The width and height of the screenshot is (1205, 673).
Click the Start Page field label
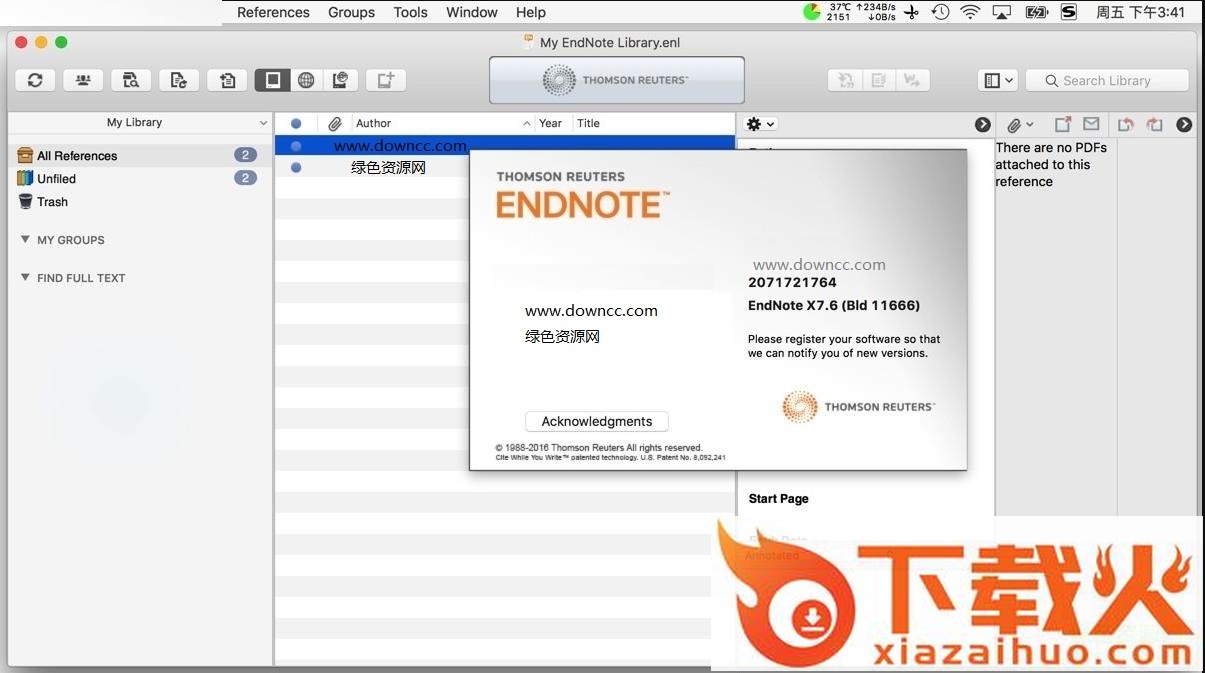coord(778,498)
